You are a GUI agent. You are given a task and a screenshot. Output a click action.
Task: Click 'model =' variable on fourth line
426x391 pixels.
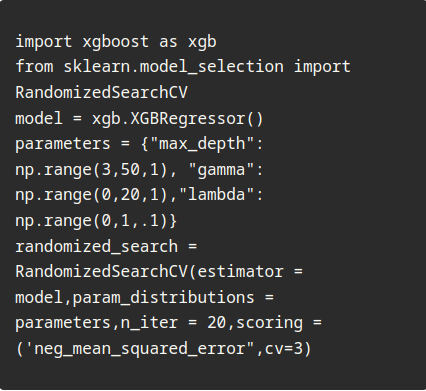tap(48, 119)
